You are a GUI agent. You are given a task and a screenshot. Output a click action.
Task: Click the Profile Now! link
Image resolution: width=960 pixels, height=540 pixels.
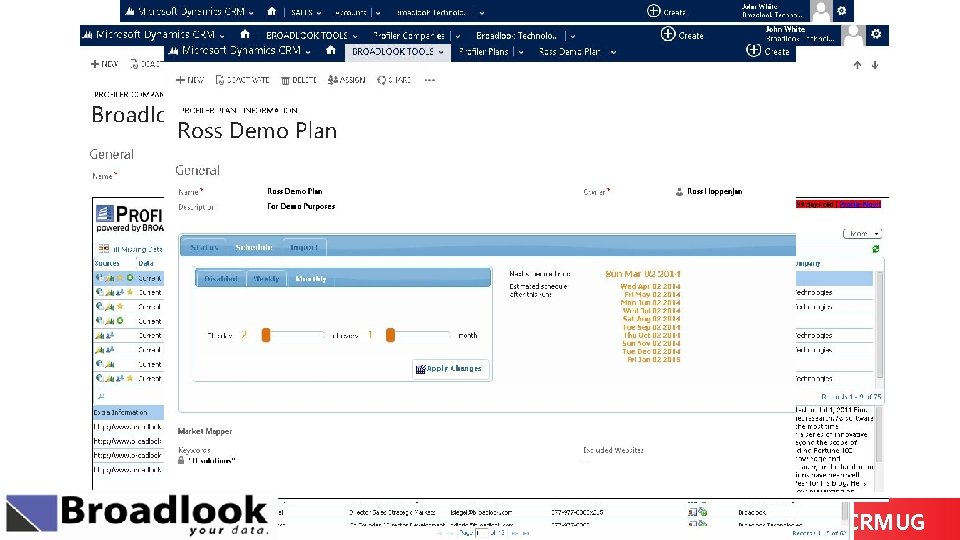(x=860, y=204)
